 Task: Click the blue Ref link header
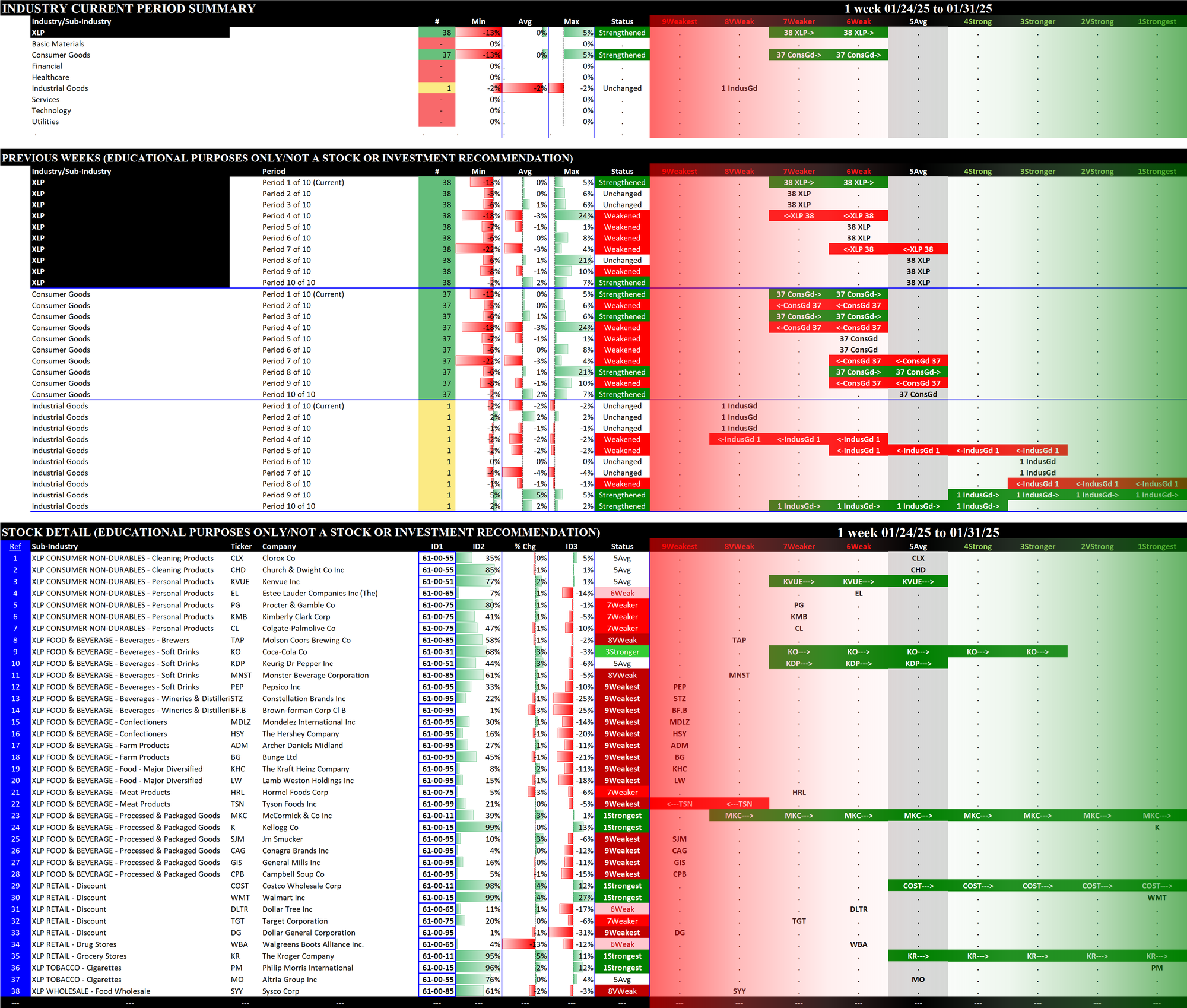click(15, 546)
